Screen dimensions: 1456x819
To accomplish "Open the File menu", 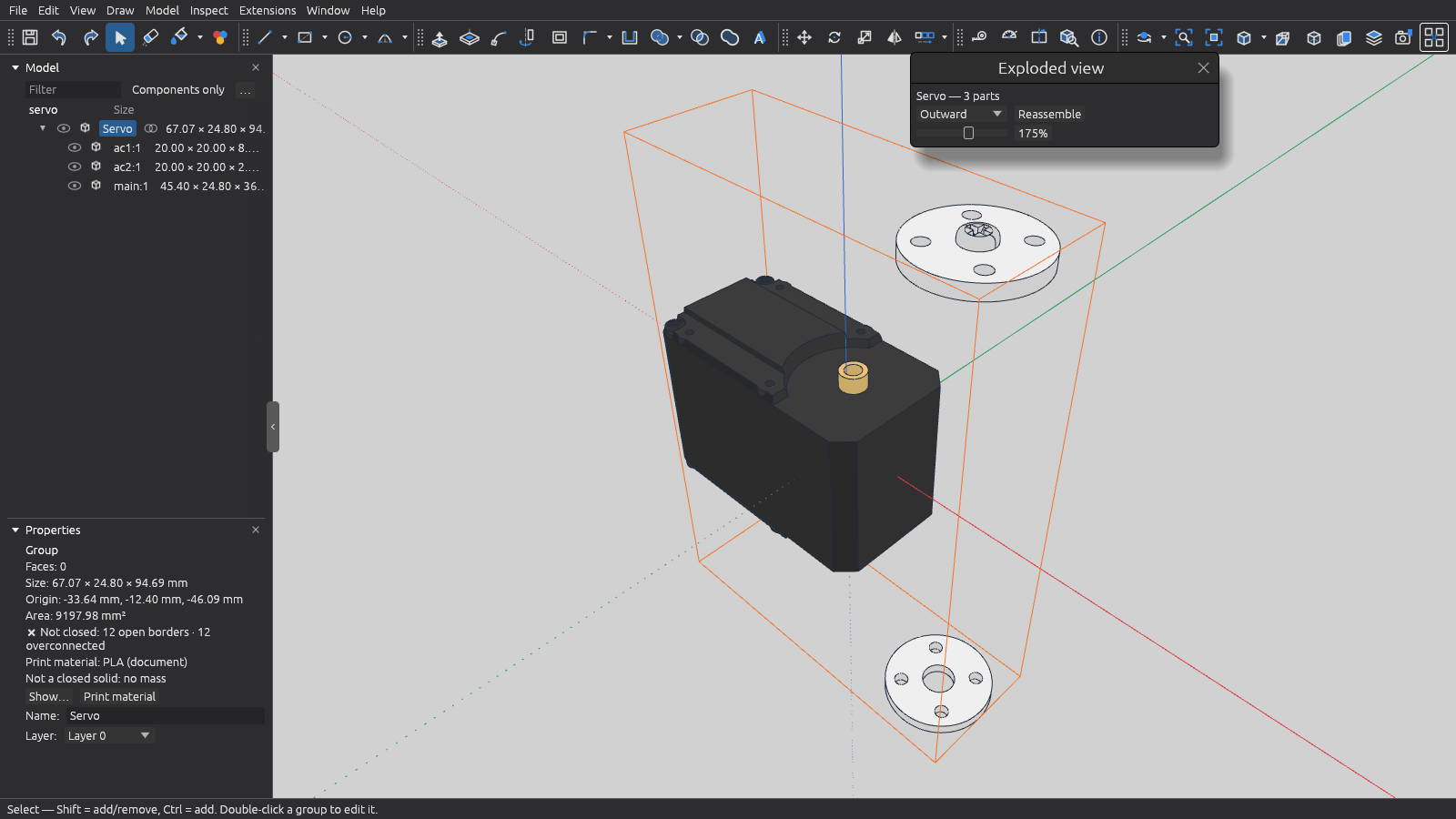I will point(18,10).
